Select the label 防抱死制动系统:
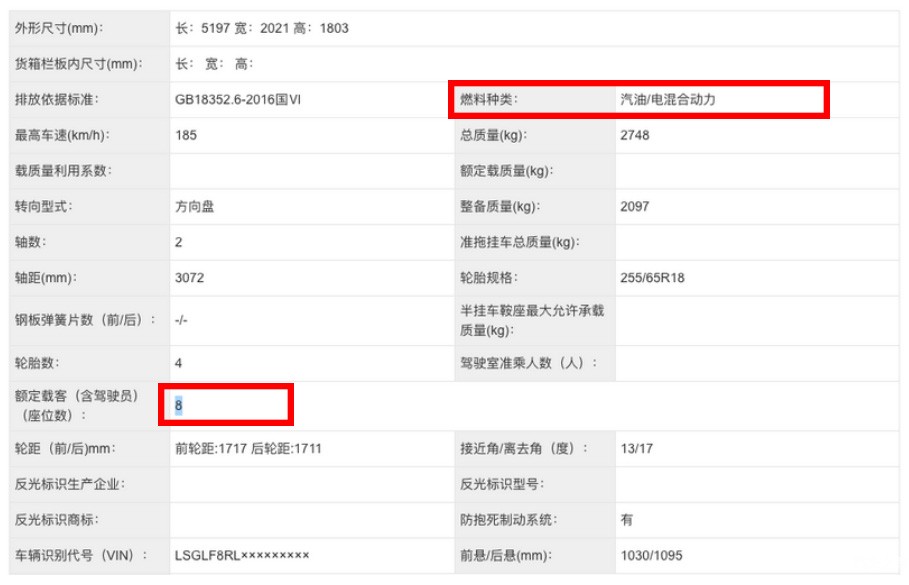This screenshot has width=909, height=585. coord(508,520)
